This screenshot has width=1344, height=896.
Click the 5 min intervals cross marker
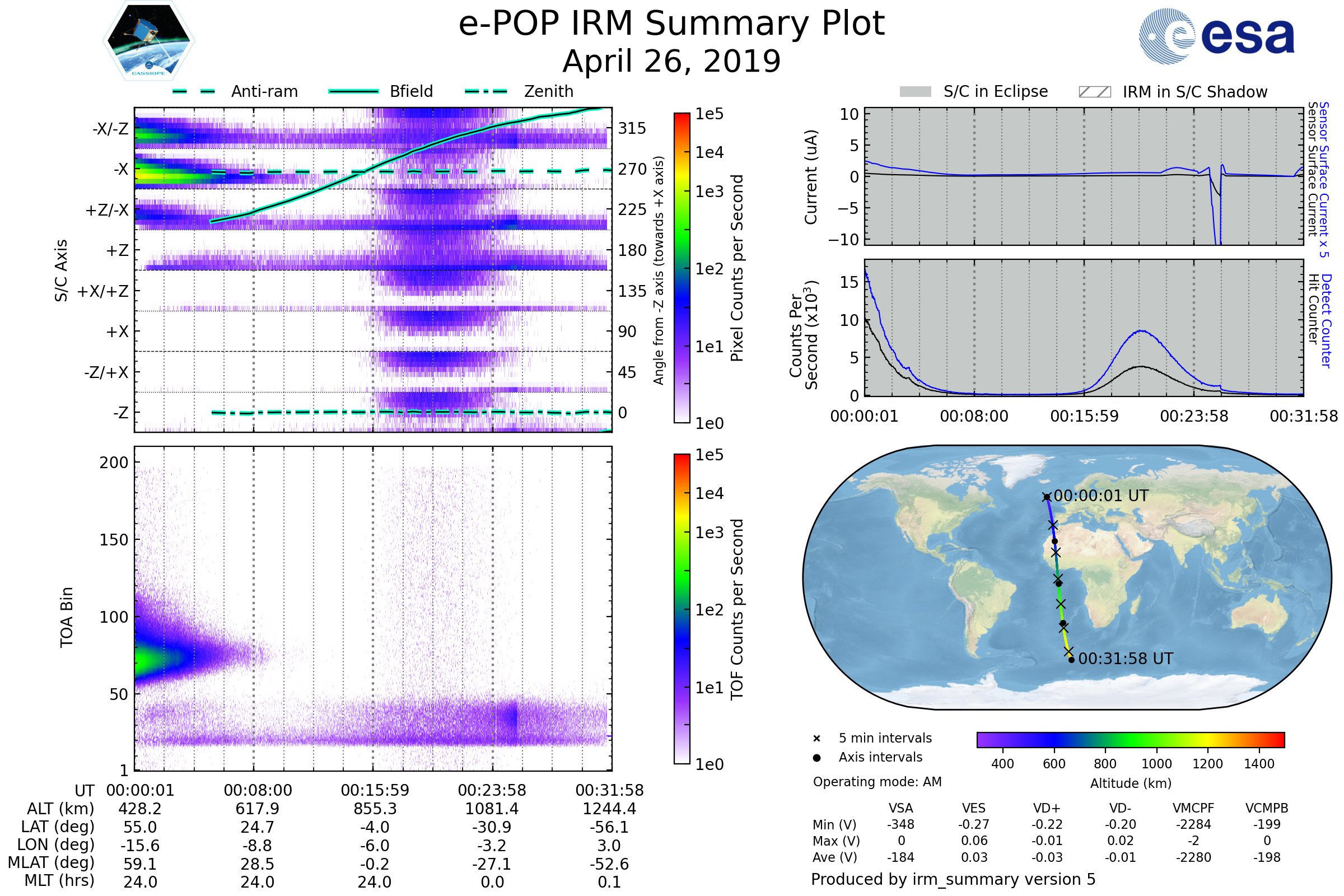(816, 739)
